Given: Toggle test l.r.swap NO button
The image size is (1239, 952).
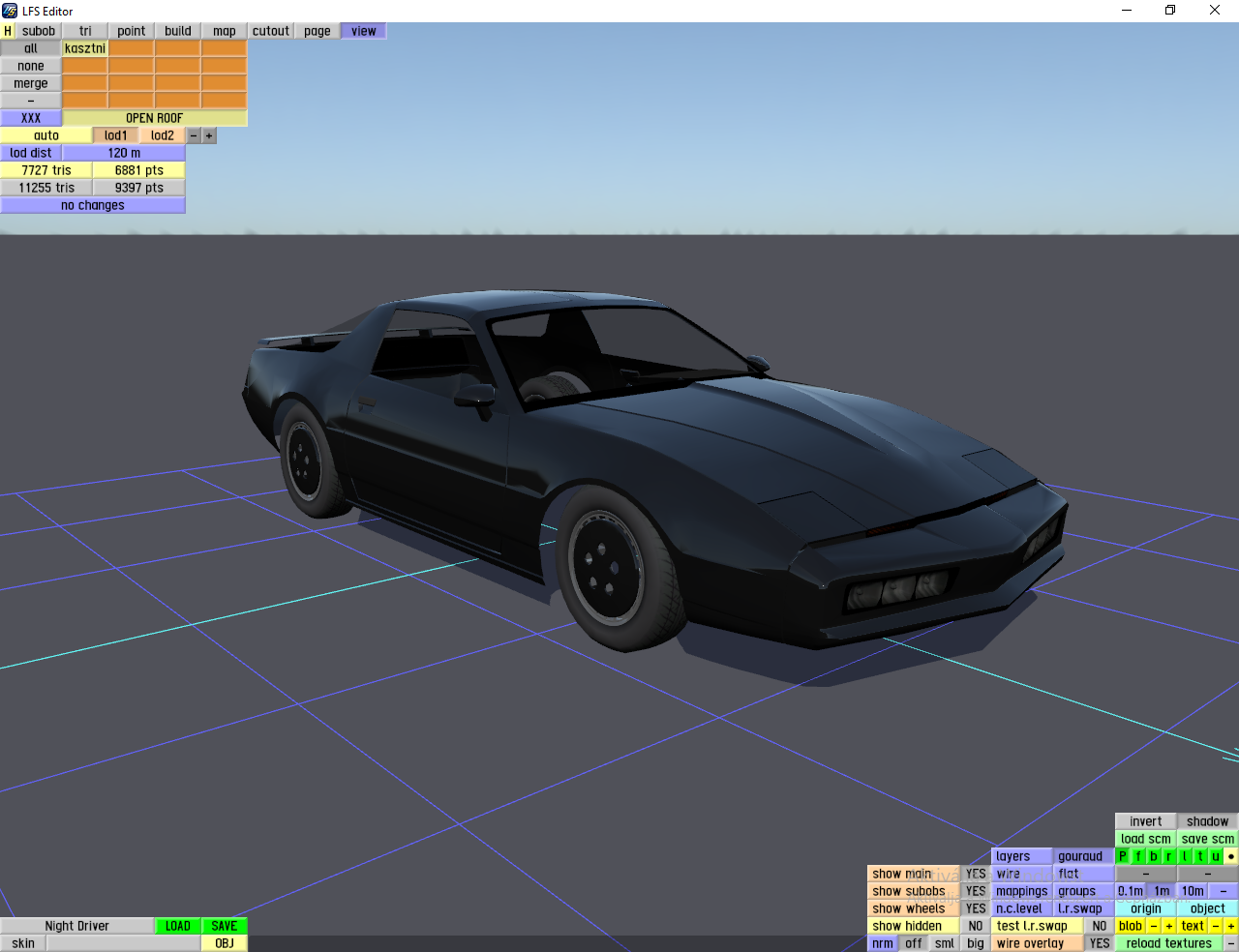Looking at the screenshot, I should (1100, 926).
